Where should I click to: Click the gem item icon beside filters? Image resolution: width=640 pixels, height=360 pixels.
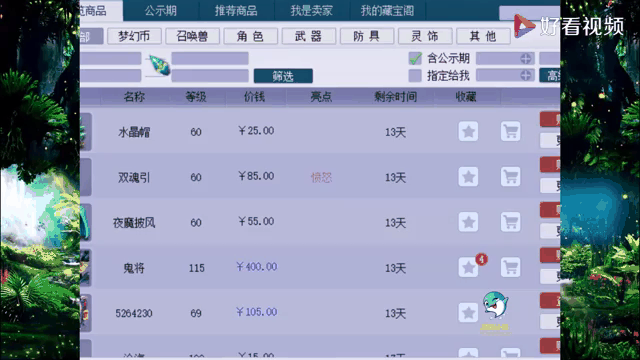click(x=160, y=66)
